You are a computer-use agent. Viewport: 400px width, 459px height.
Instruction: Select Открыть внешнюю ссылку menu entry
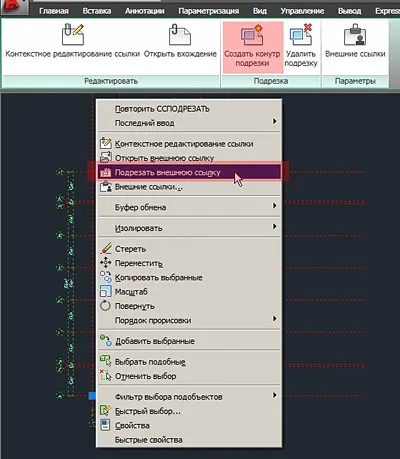tap(189, 158)
